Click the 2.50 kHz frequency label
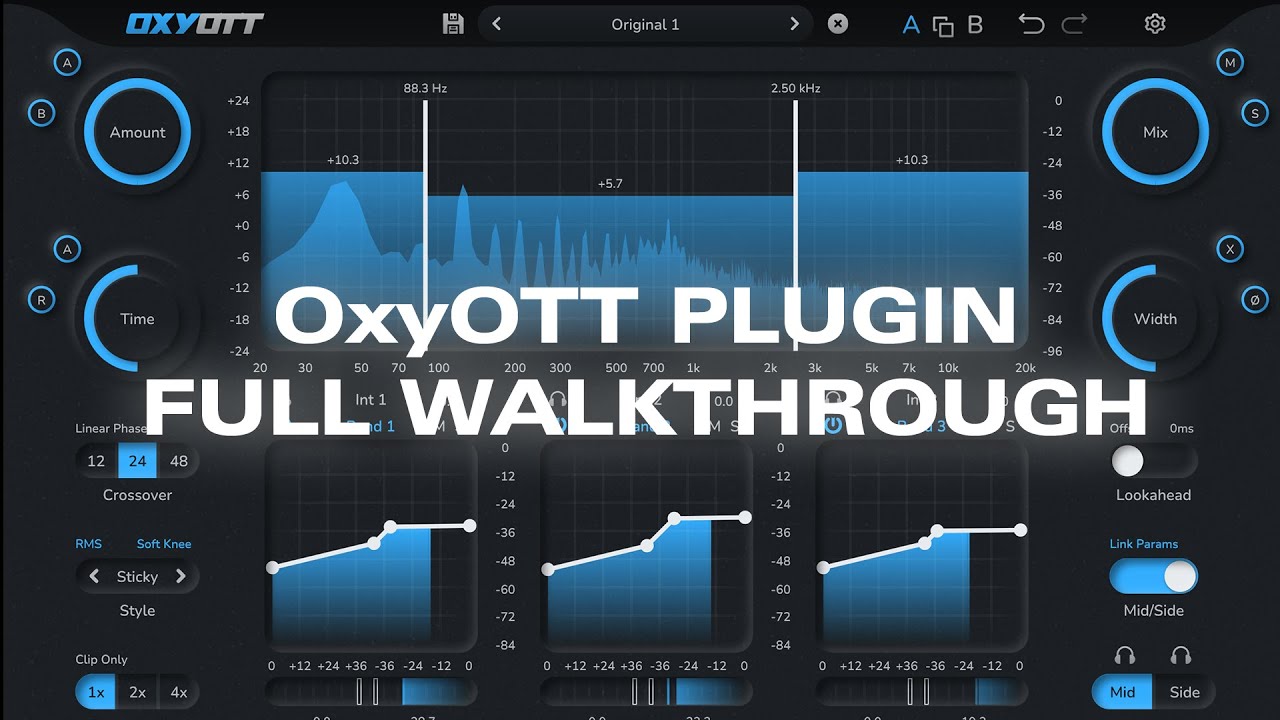The height and width of the screenshot is (720, 1280). (796, 88)
